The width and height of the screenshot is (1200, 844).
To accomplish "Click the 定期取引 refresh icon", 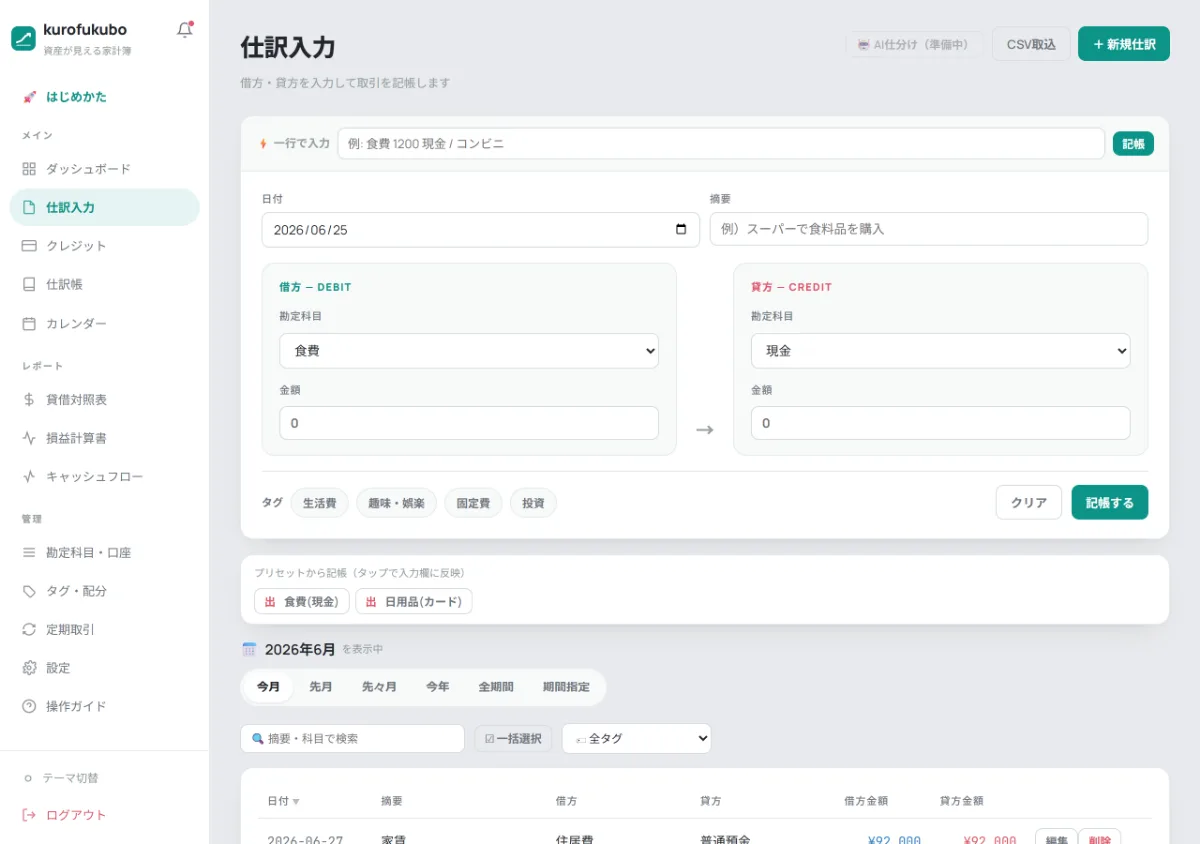I will 29,630.
